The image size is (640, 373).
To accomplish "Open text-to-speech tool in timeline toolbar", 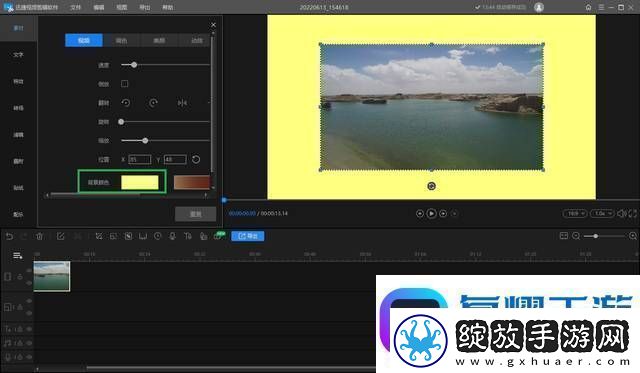I will click(188, 236).
